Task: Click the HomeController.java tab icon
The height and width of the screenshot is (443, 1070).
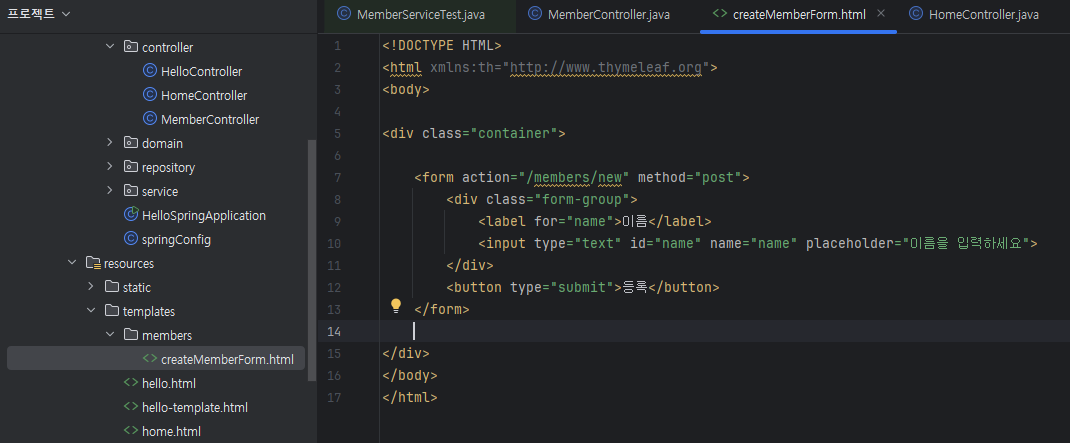Action: 916,14
